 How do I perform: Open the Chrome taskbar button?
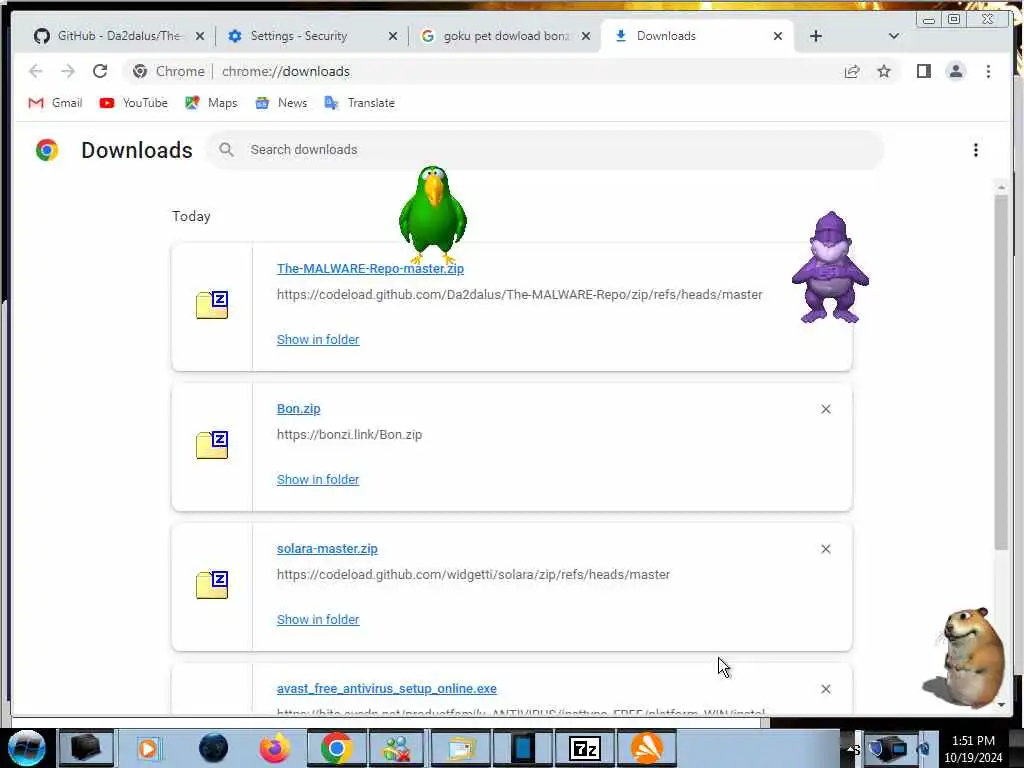point(336,748)
